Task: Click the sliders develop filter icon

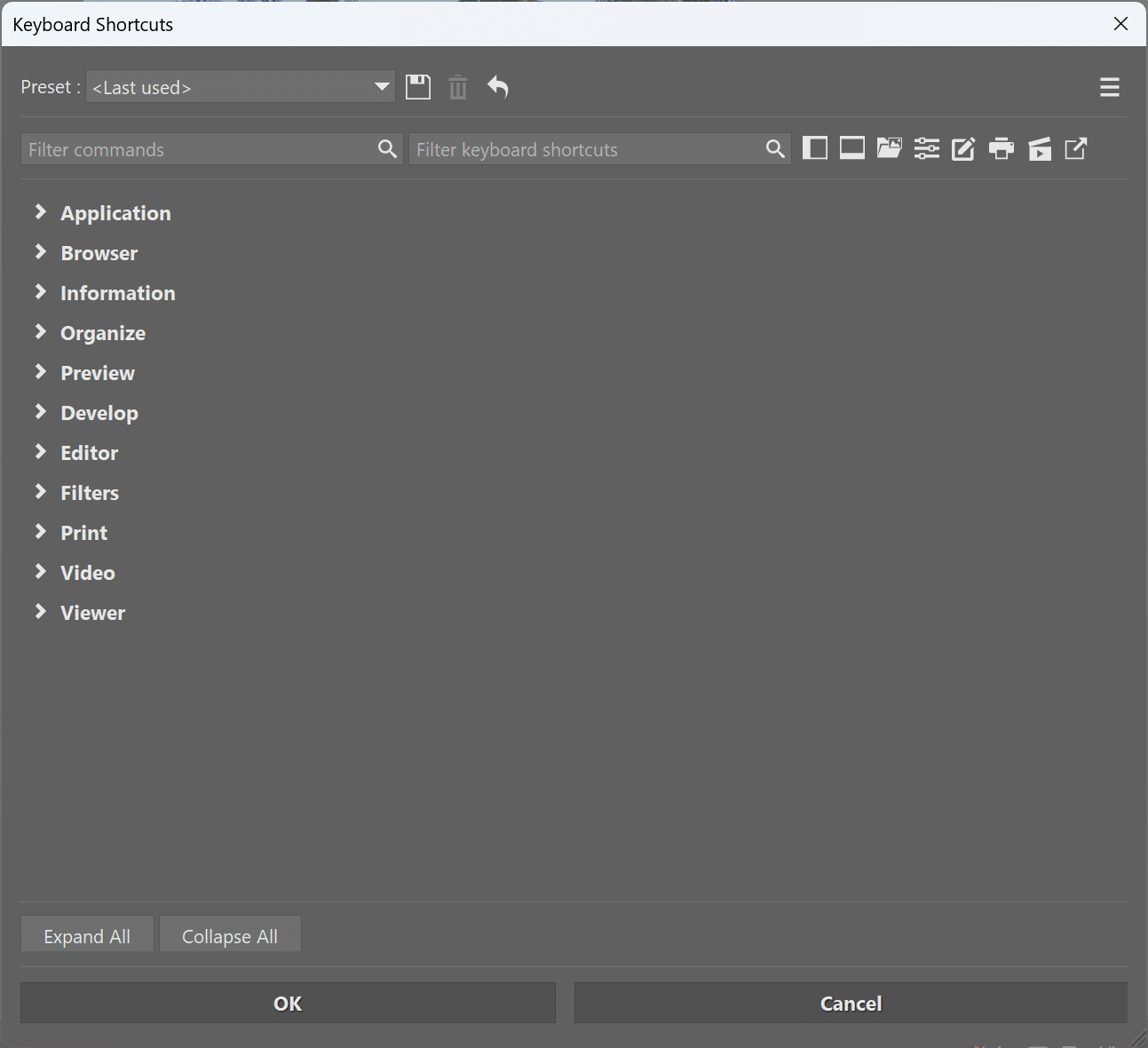Action: [926, 148]
